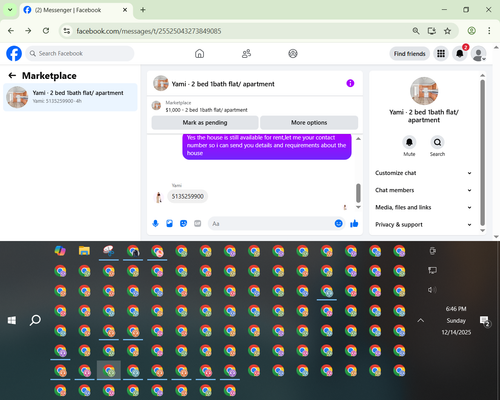Click the chat header title Yami - 2 bed
This screenshot has height=400, width=500.
pos(223,84)
